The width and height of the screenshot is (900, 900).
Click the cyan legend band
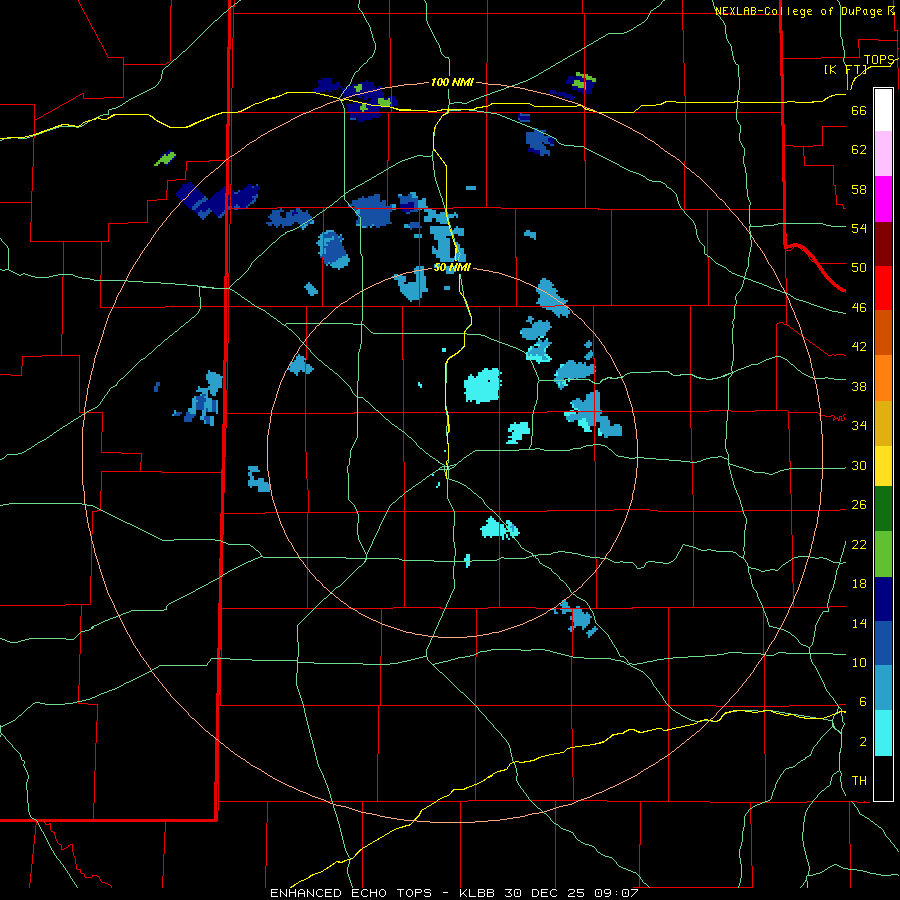tap(883, 734)
